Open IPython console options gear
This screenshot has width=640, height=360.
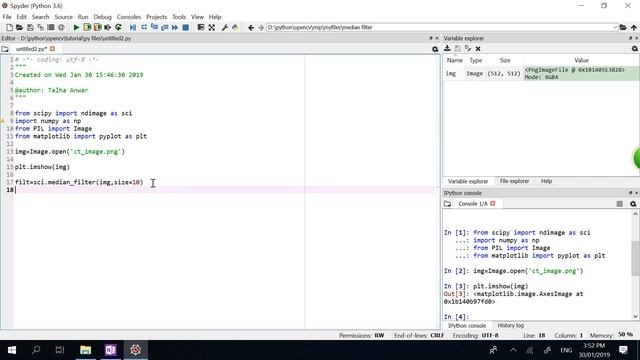click(633, 204)
